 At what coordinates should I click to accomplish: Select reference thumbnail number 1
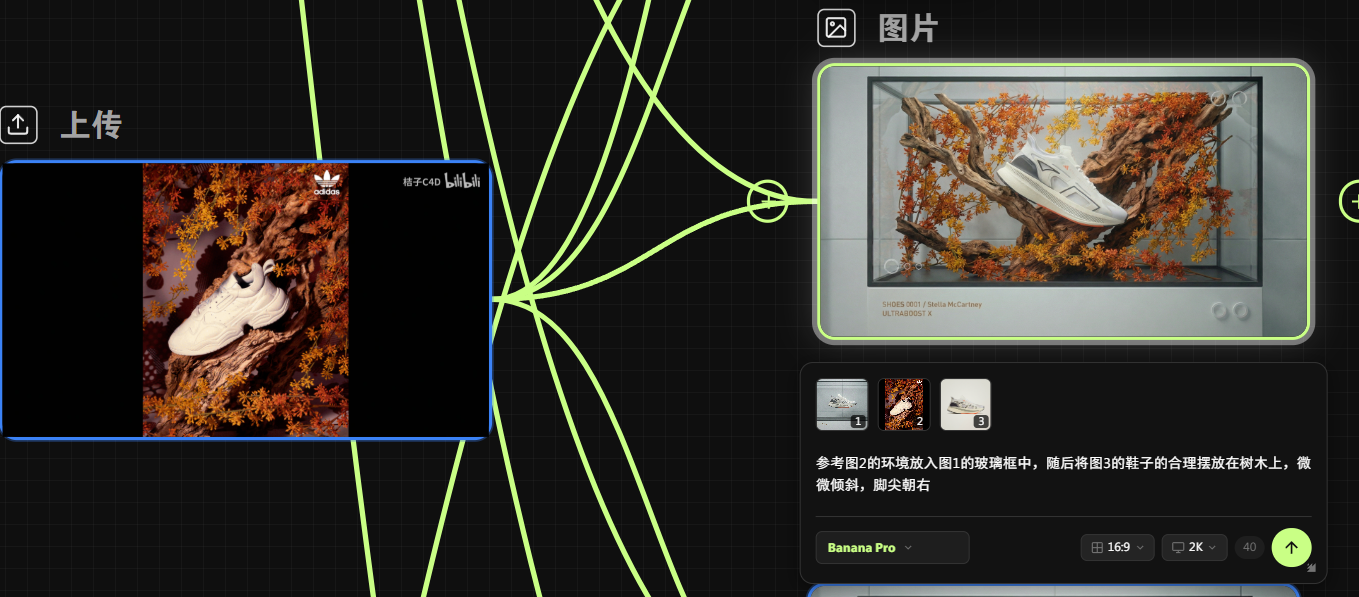coord(842,404)
